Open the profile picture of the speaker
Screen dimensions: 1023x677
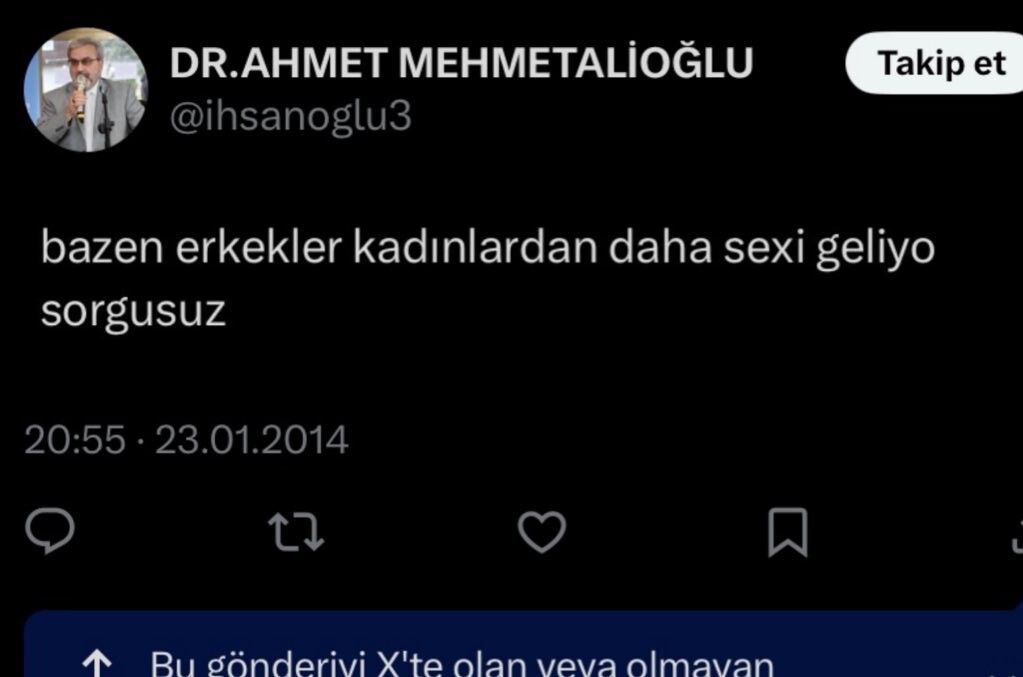(85, 89)
